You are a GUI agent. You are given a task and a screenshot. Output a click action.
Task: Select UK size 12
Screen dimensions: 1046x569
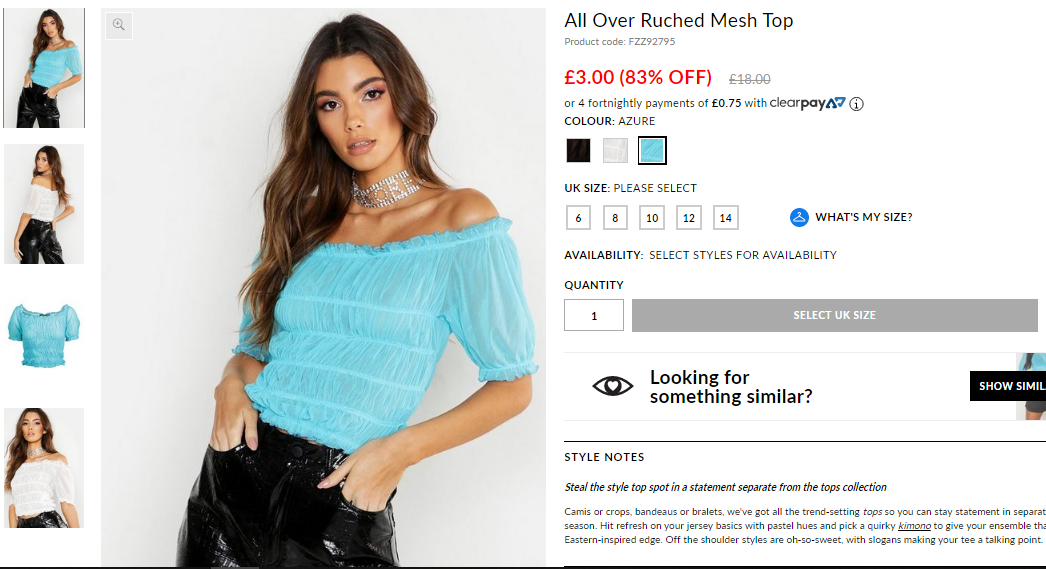click(x=688, y=217)
